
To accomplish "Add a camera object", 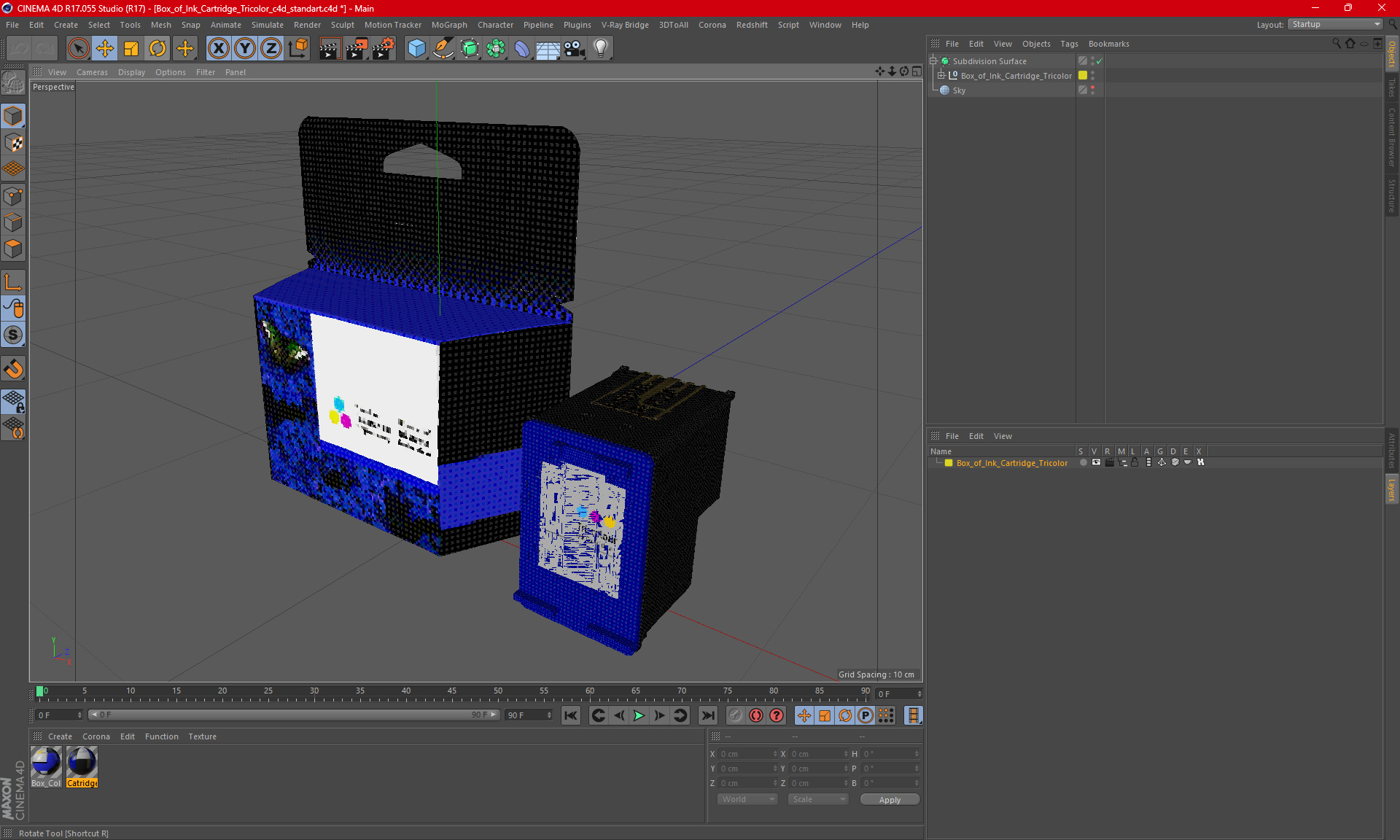I will click(x=574, y=48).
